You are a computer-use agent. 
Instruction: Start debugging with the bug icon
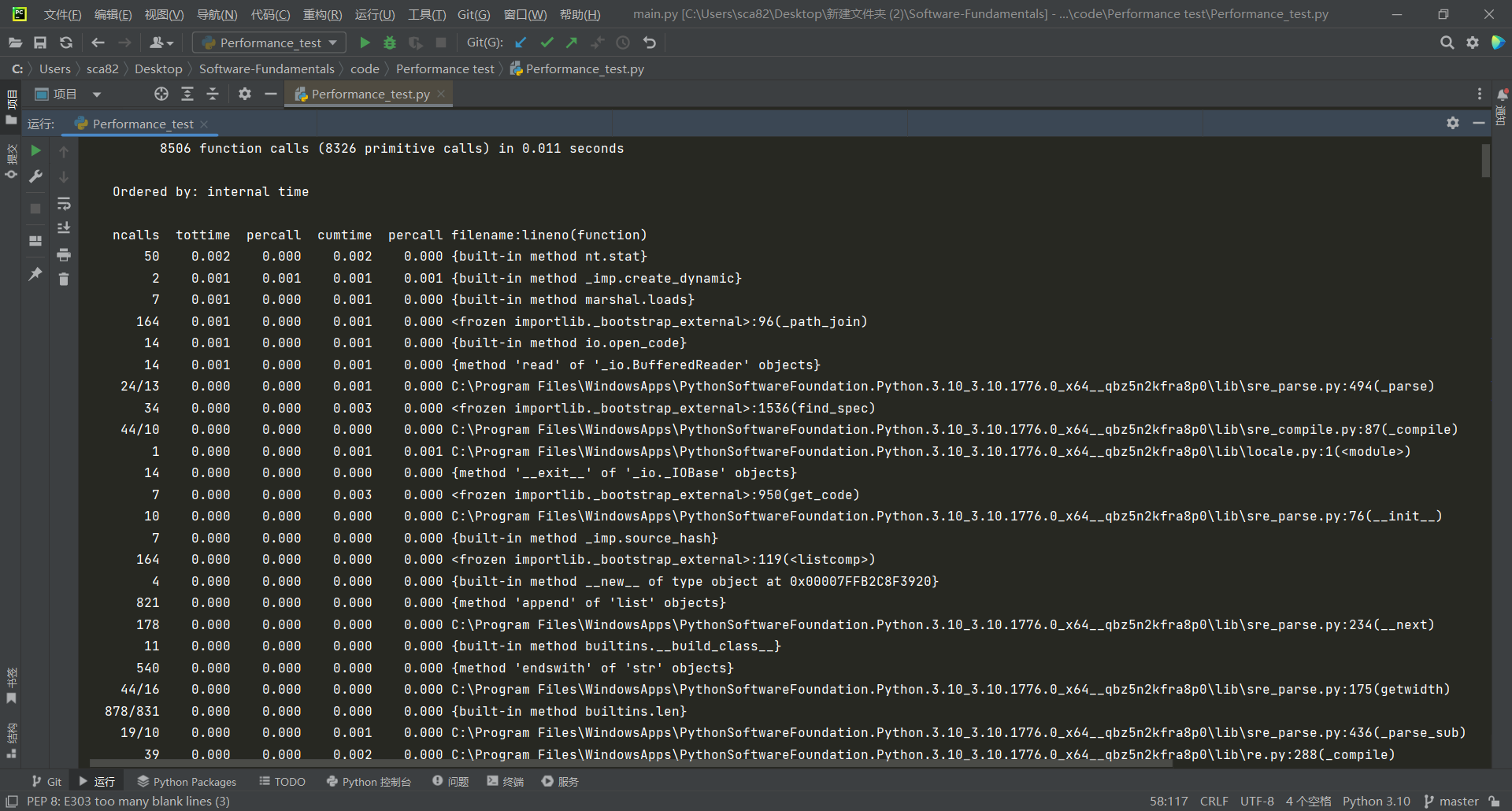pos(390,43)
